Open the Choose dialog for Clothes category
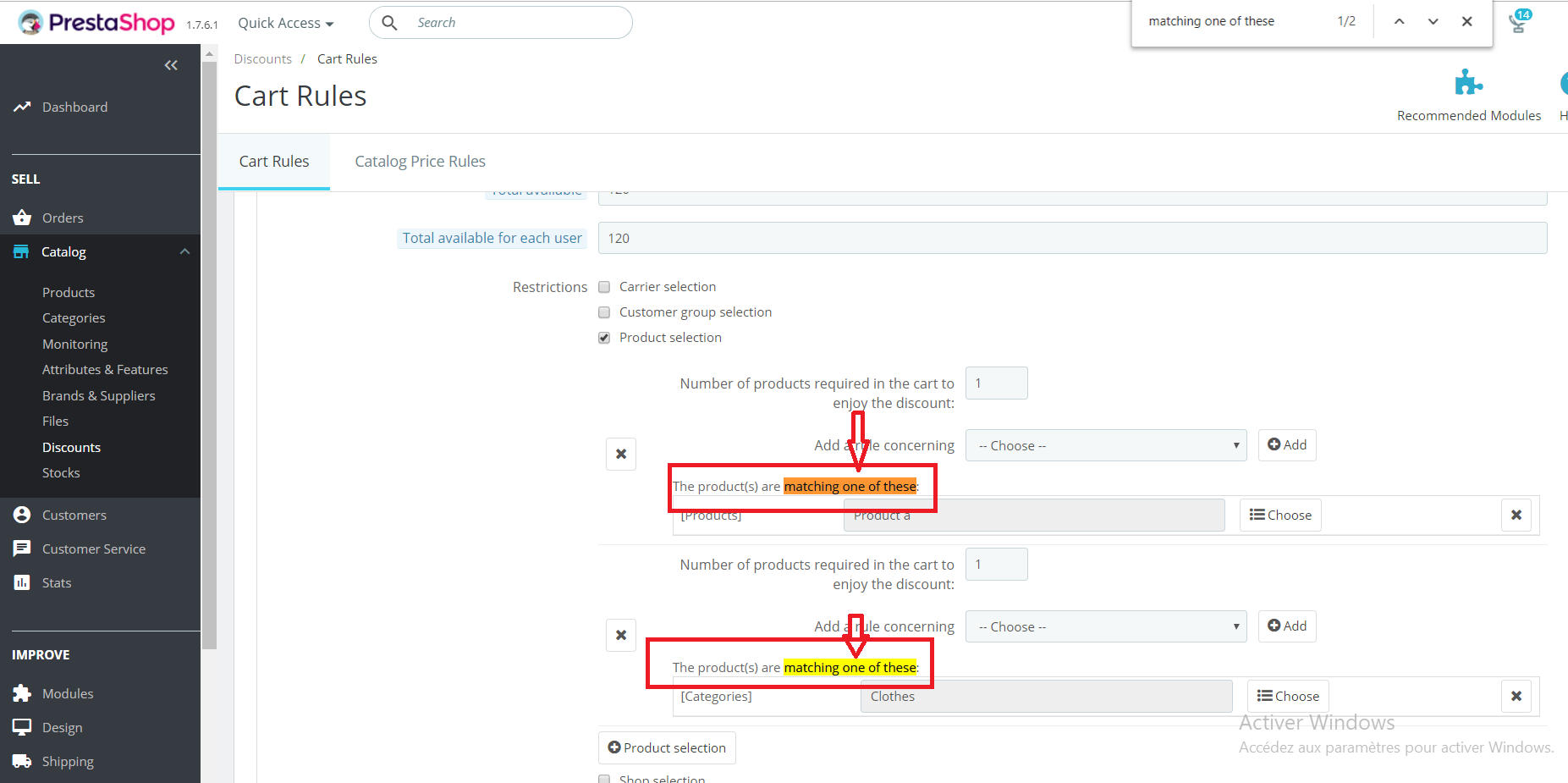This screenshot has height=783, width=1568. point(1287,696)
